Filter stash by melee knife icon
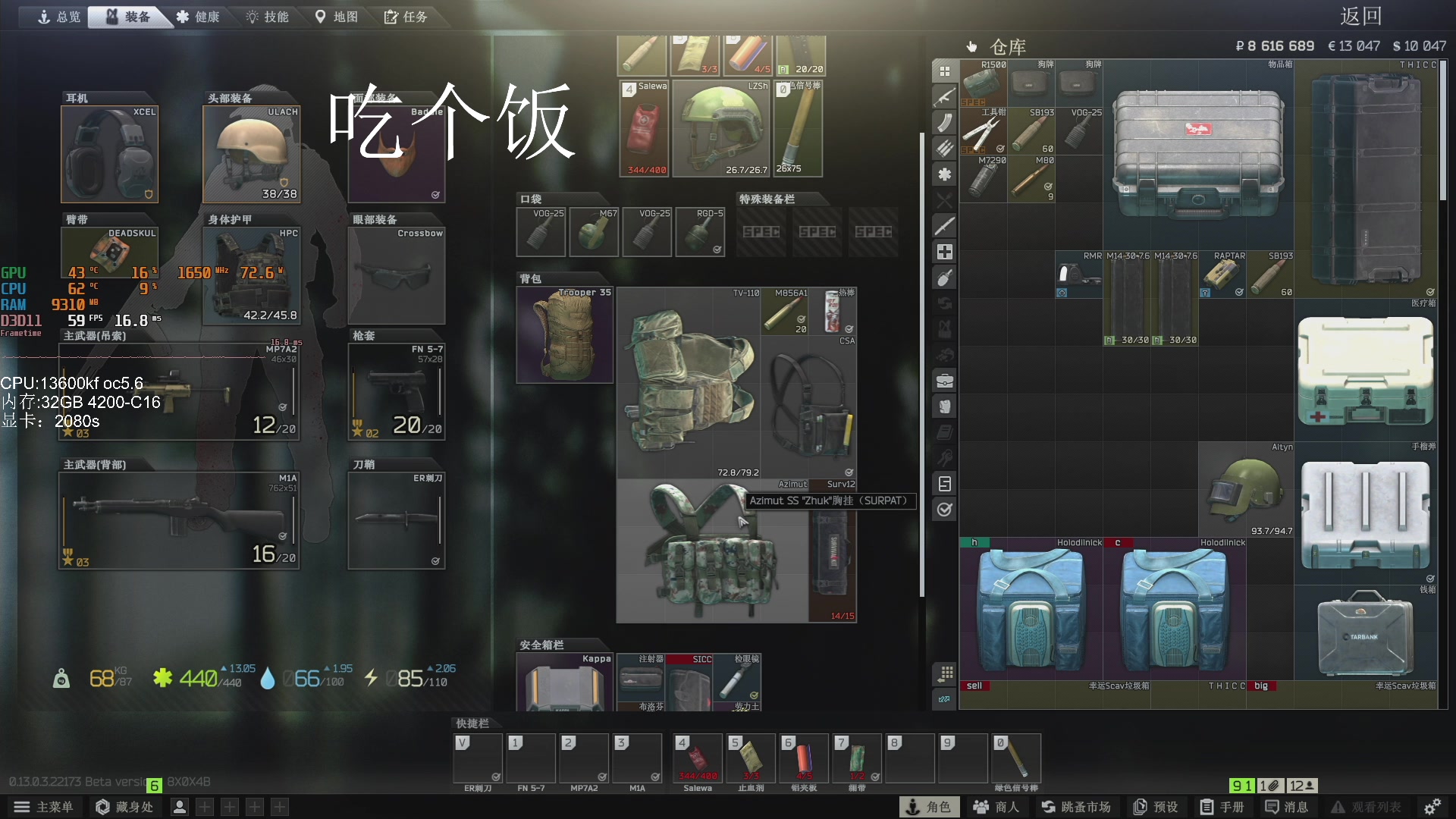The image size is (1456, 819). (x=944, y=226)
